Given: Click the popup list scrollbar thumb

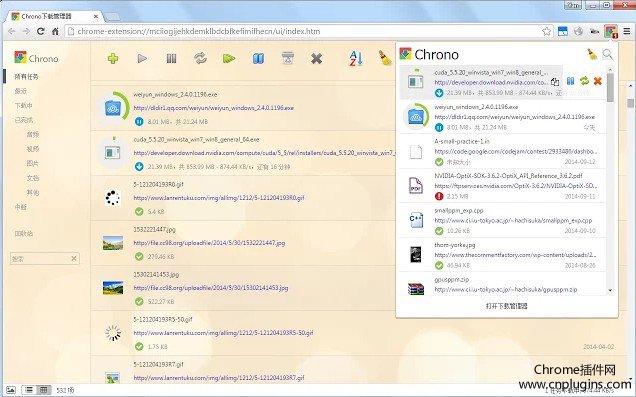Looking at the screenshot, I should [610, 87].
